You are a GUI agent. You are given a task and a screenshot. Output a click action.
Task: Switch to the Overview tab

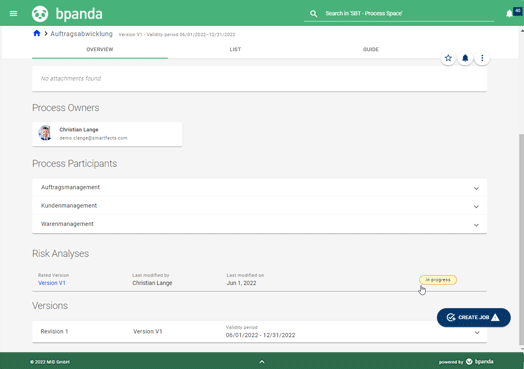(x=100, y=49)
